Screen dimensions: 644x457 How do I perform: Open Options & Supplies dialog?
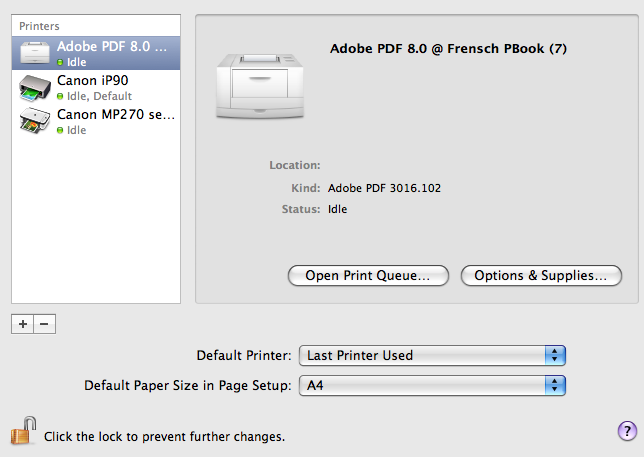pyautogui.click(x=541, y=276)
